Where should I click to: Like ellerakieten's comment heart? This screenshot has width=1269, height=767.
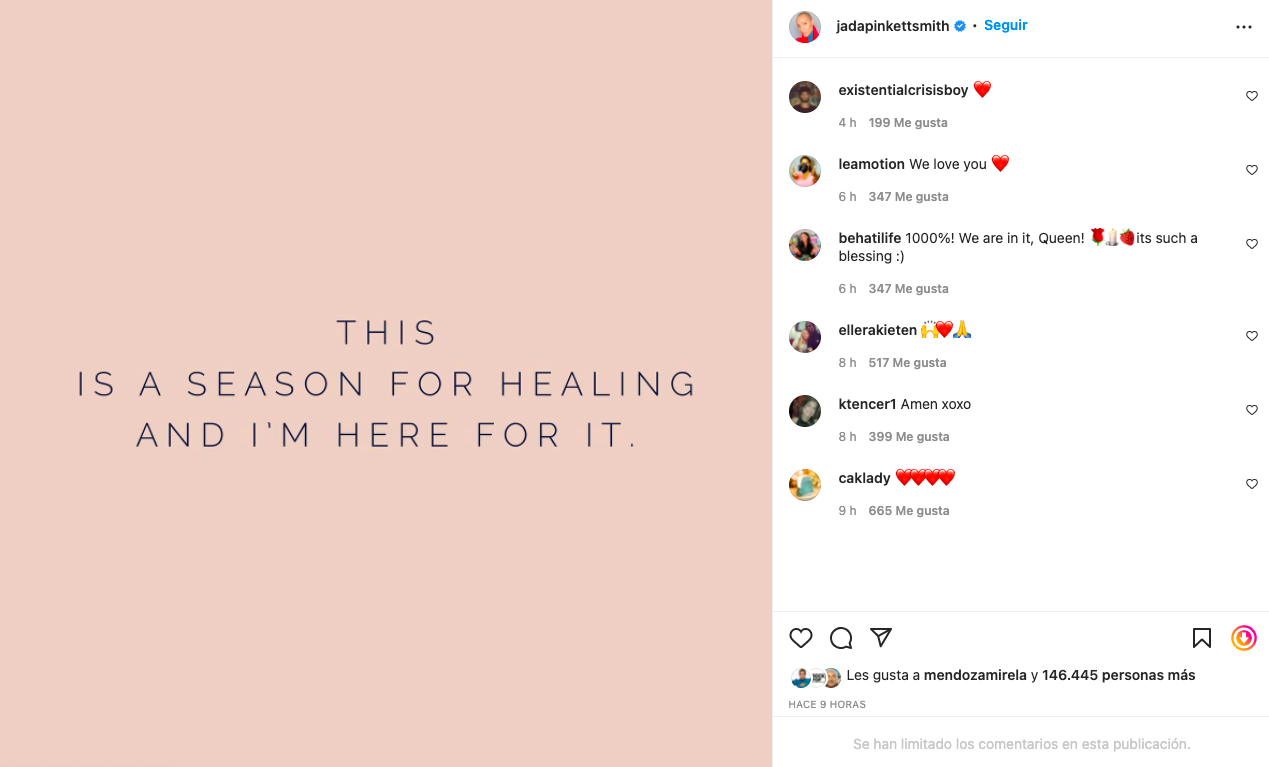pos(1251,336)
